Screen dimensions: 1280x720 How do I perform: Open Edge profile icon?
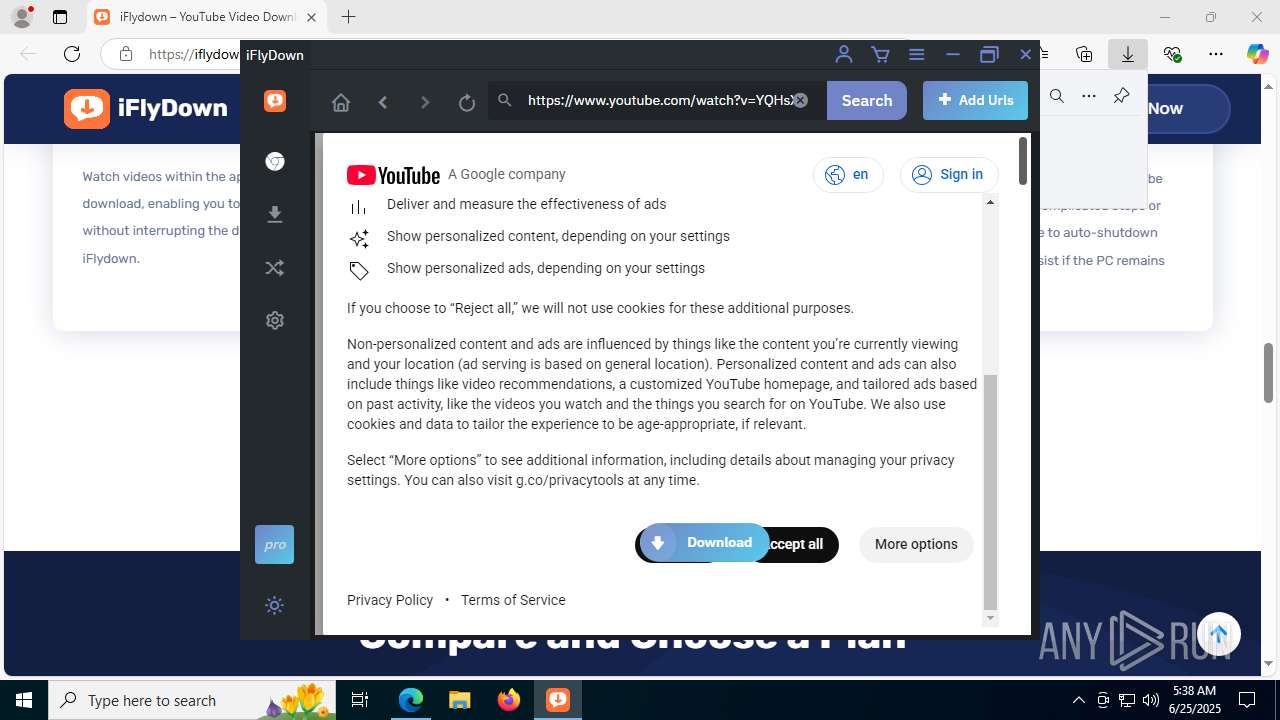pos(22,17)
